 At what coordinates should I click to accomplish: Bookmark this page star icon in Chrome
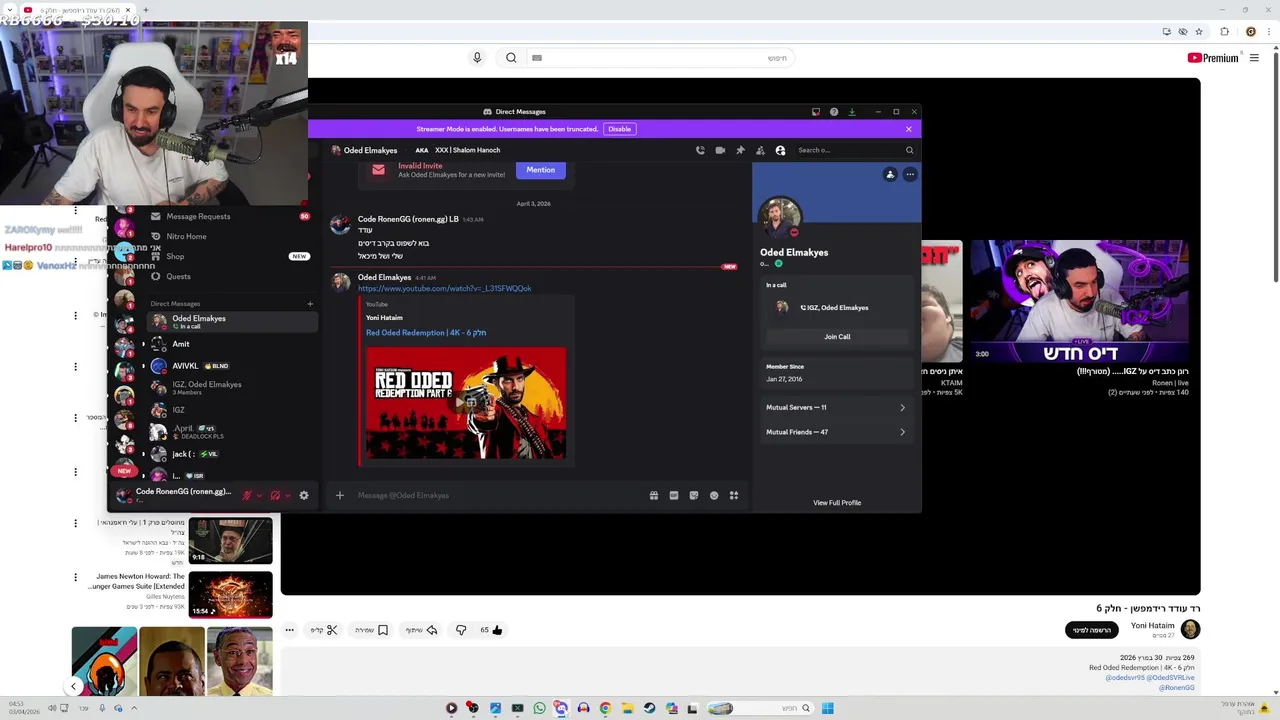click(x=1199, y=31)
